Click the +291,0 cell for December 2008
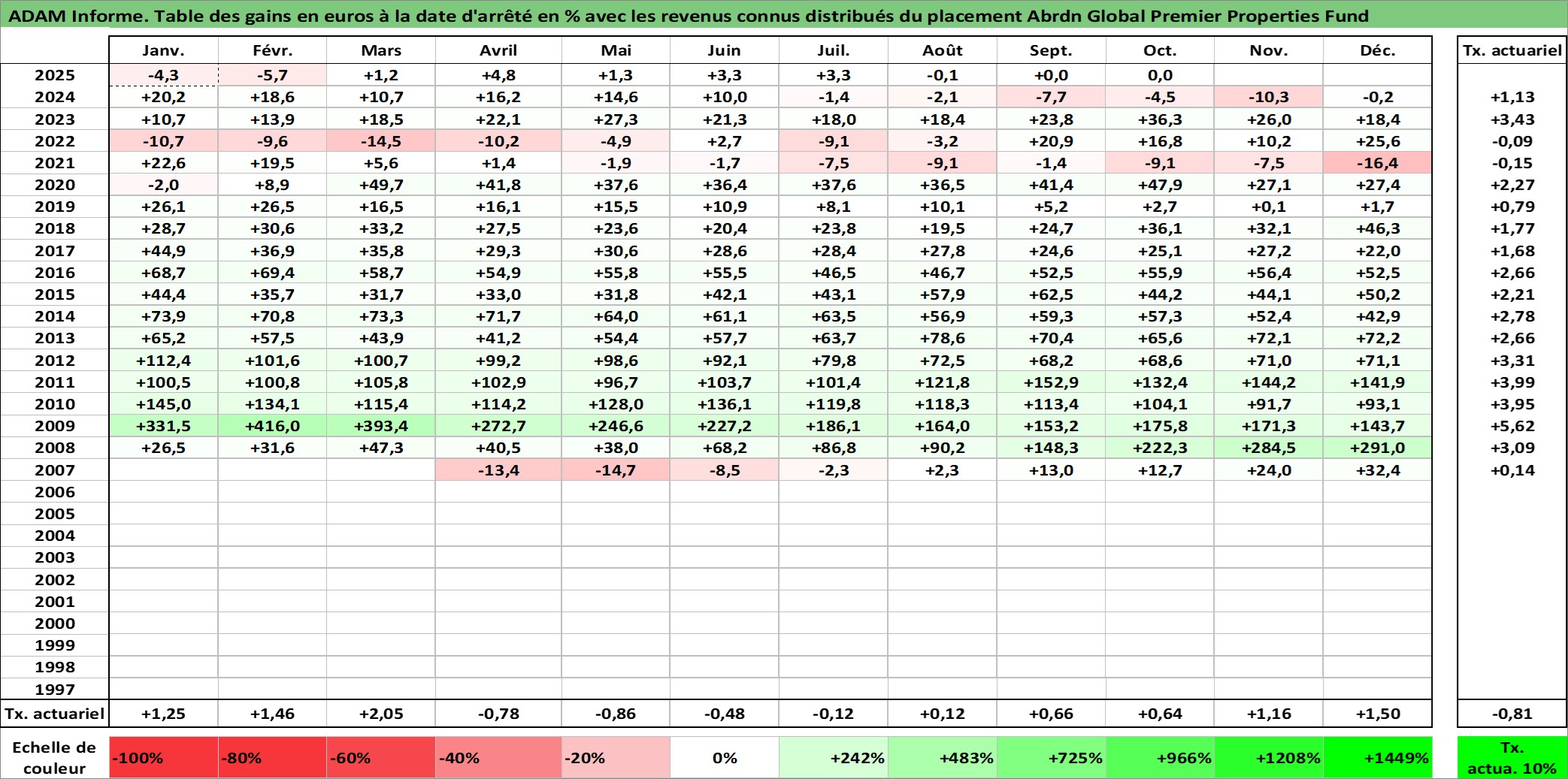Viewport: 1568px width, 779px height. (x=1377, y=448)
